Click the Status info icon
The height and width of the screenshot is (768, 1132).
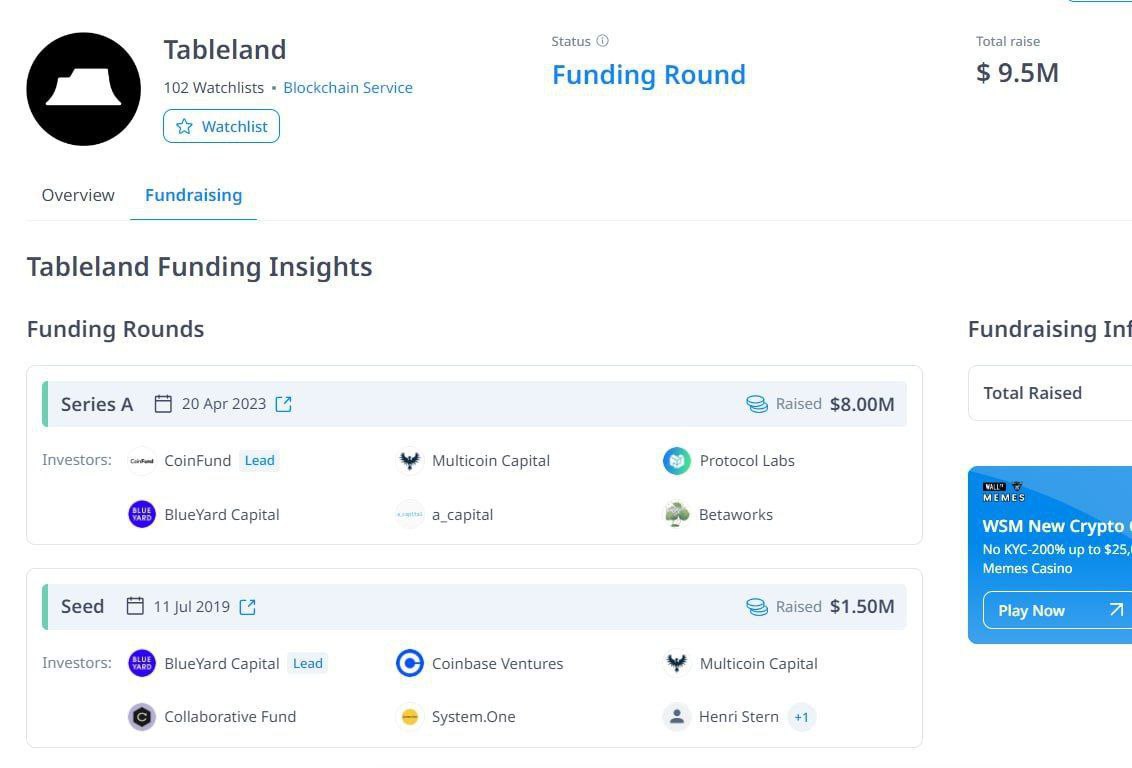(602, 41)
